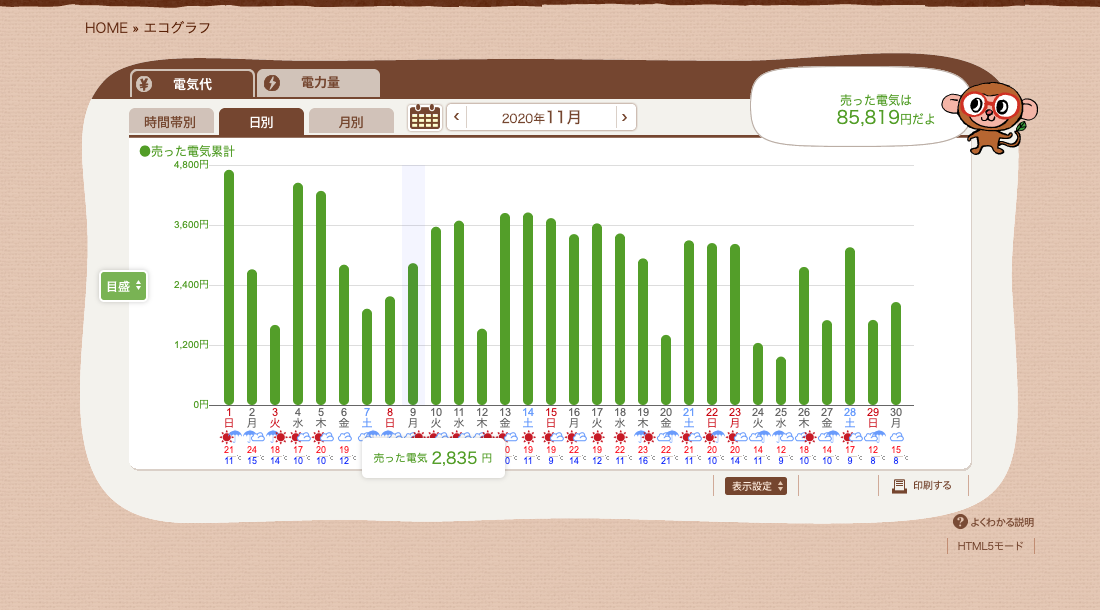
Task: Click the 印刷する print button
Action: click(923, 486)
